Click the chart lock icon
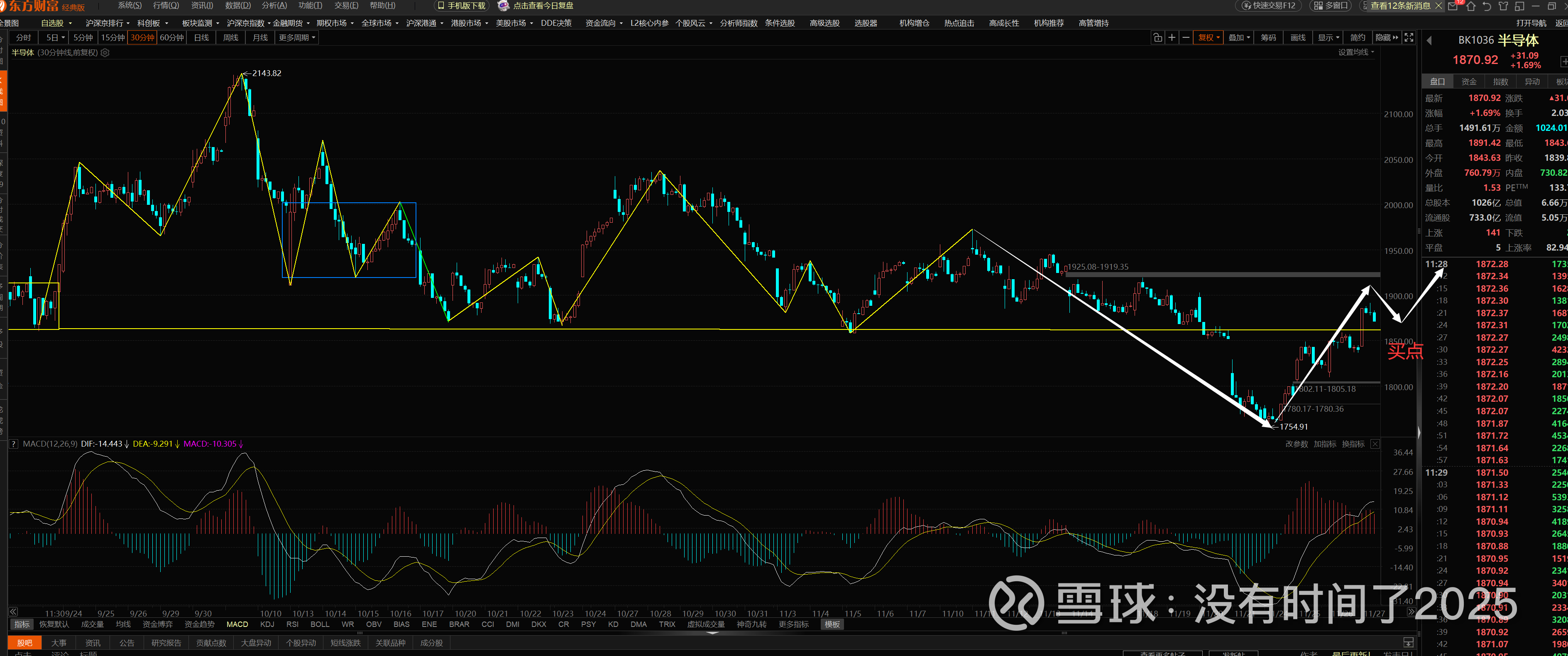 coord(1157,38)
